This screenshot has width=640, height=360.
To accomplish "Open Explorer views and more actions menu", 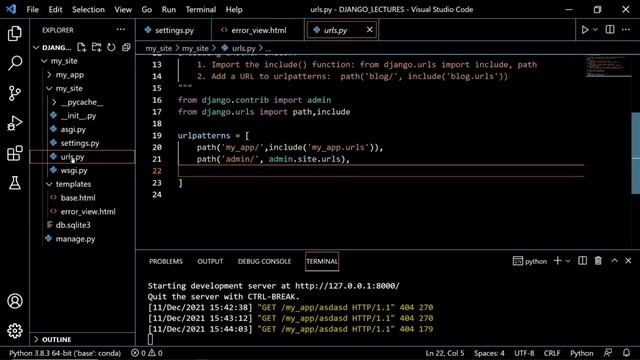I will coord(121,29).
